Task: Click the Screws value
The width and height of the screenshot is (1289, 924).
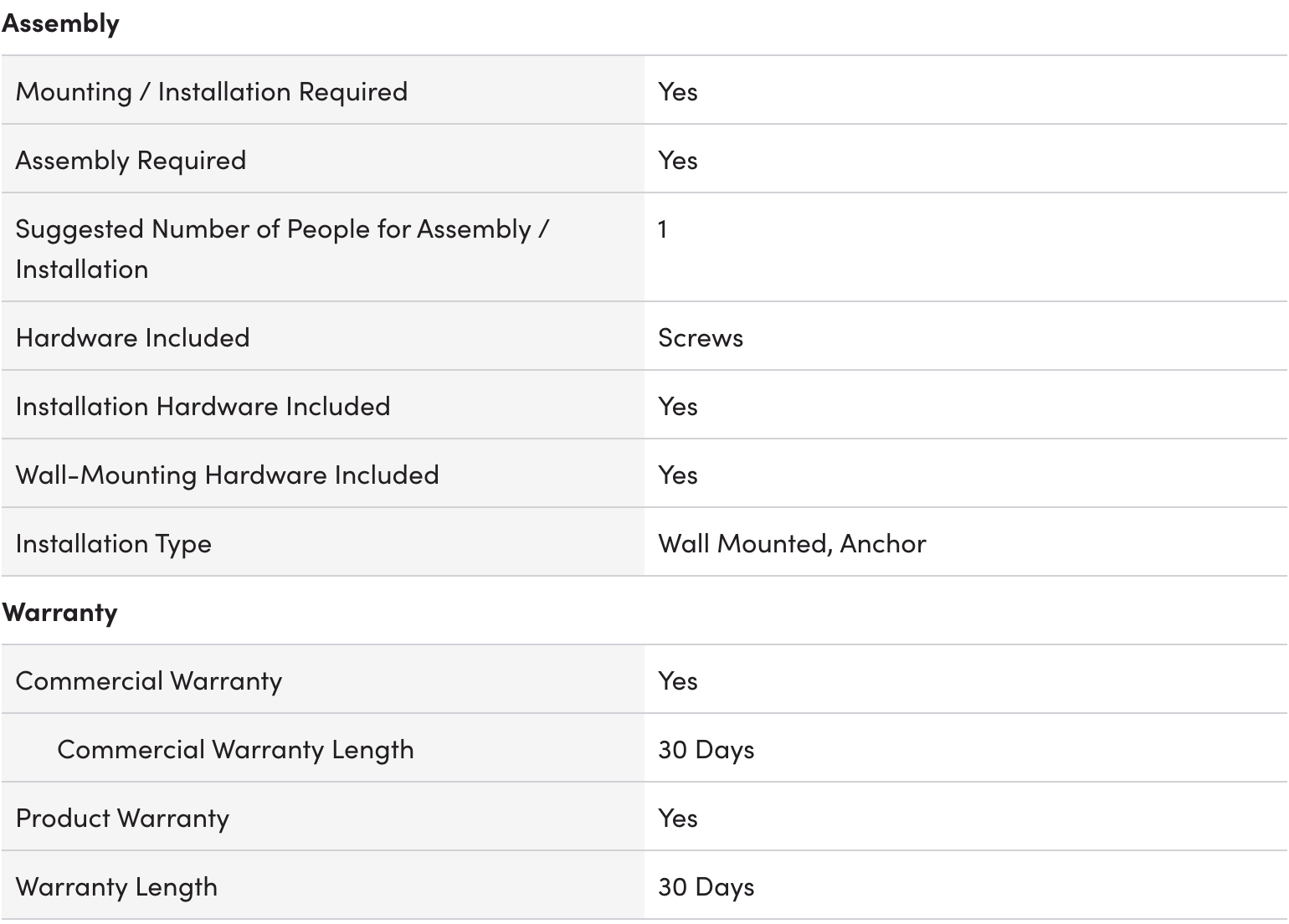Action: pyautogui.click(x=701, y=337)
